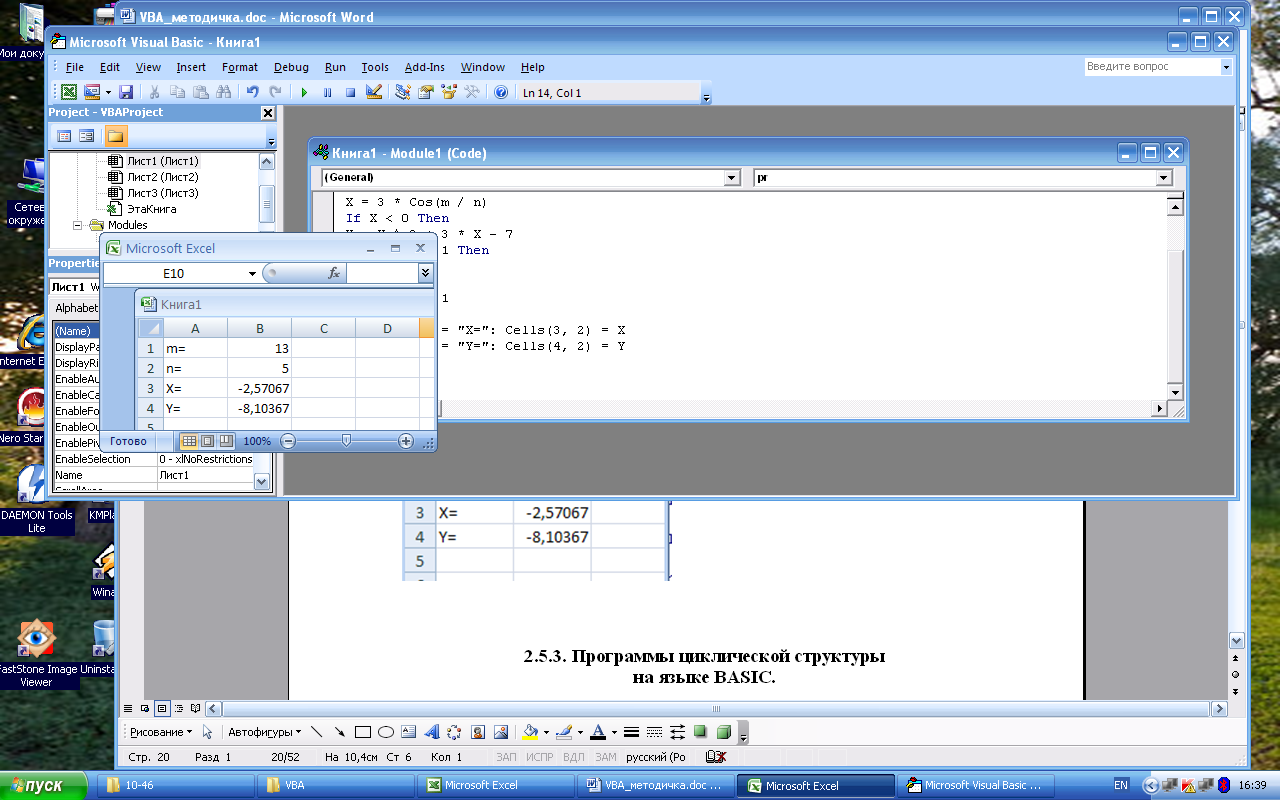The image size is (1280, 800).
Task: Toggle Folders view in Project panel
Action: point(116,136)
